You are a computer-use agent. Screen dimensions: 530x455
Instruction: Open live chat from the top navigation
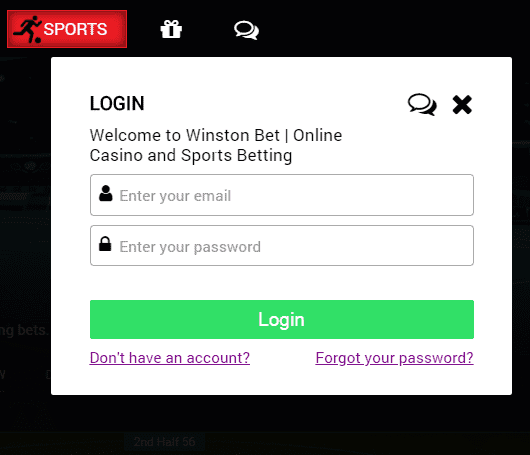coord(246,30)
